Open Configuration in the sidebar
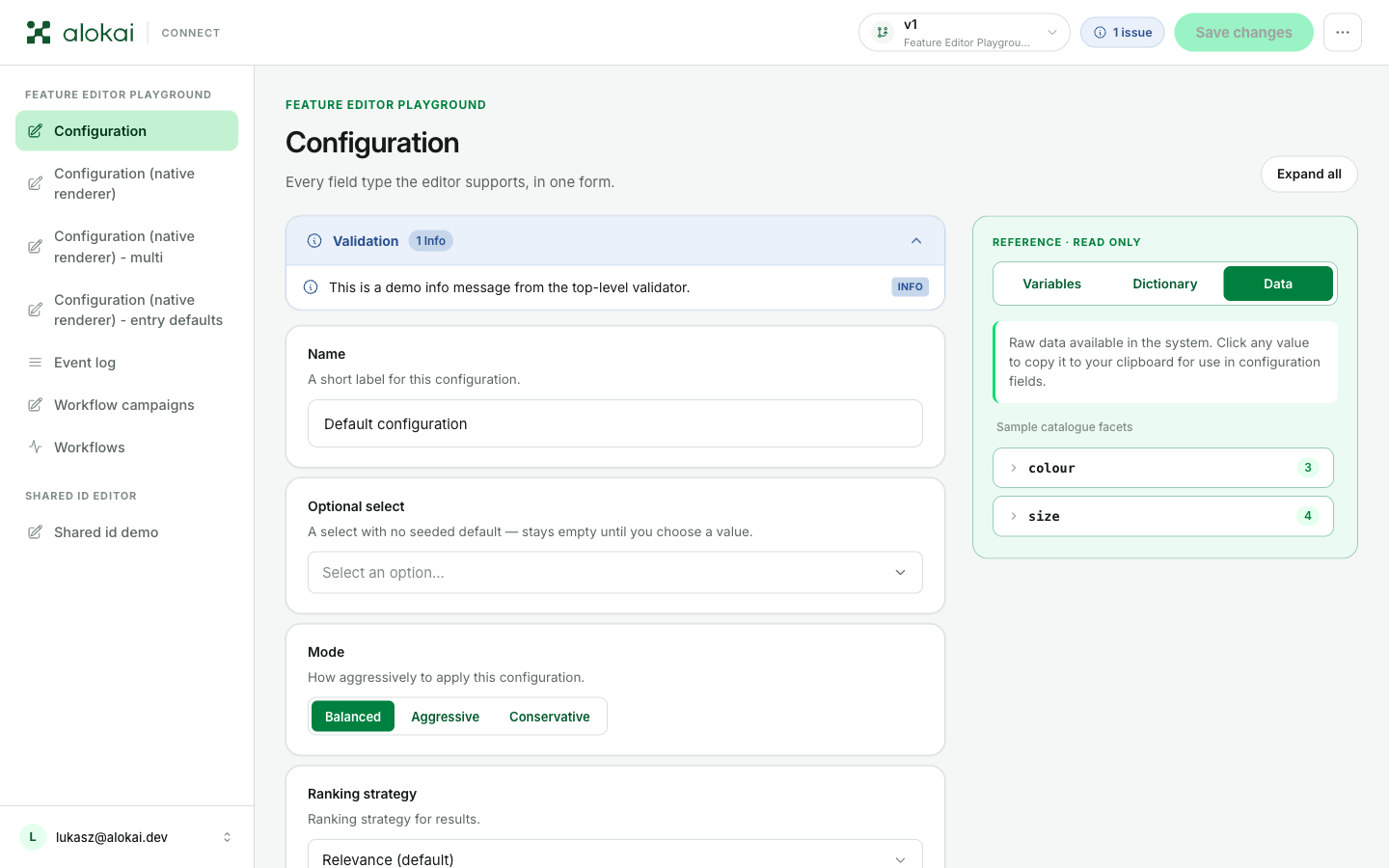The image size is (1389, 868). click(126, 131)
